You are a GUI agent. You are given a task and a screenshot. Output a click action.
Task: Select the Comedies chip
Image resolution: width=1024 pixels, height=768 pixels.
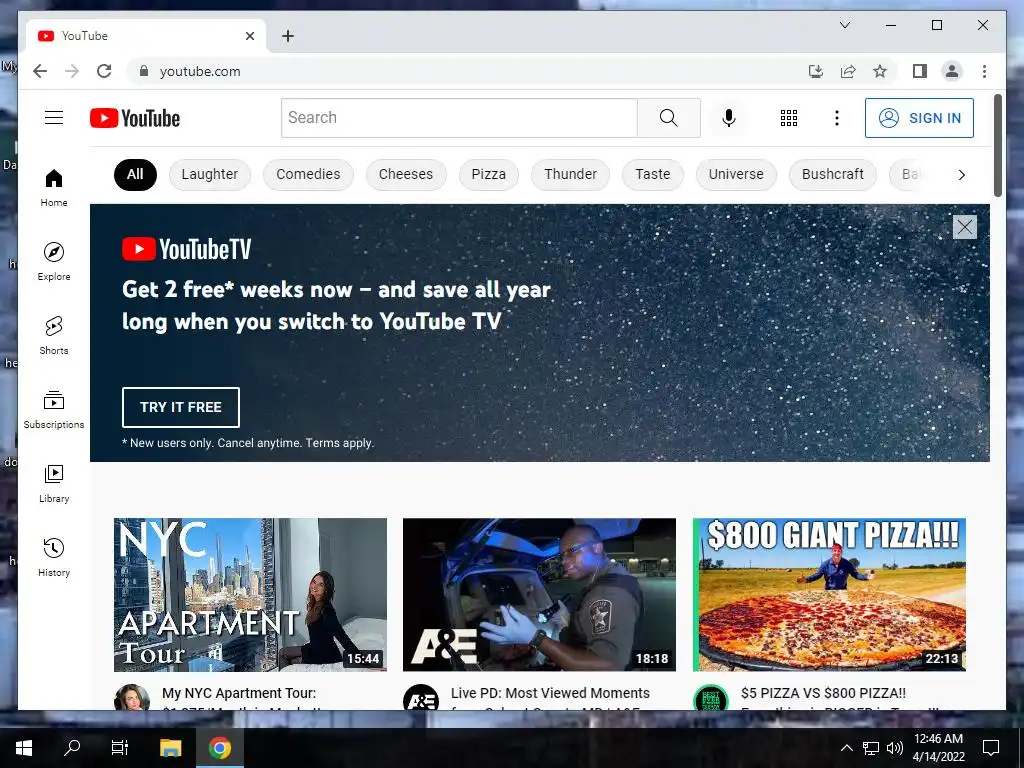[x=308, y=174]
